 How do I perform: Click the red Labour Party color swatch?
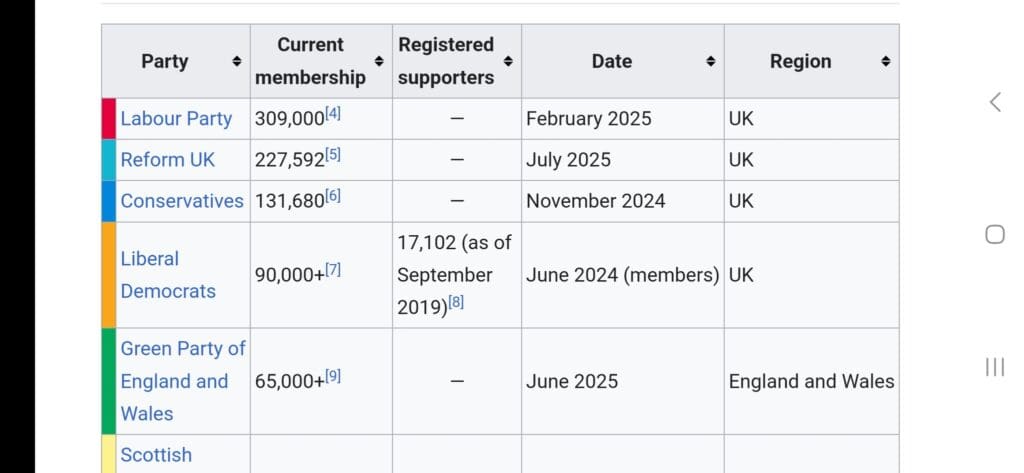(108, 118)
